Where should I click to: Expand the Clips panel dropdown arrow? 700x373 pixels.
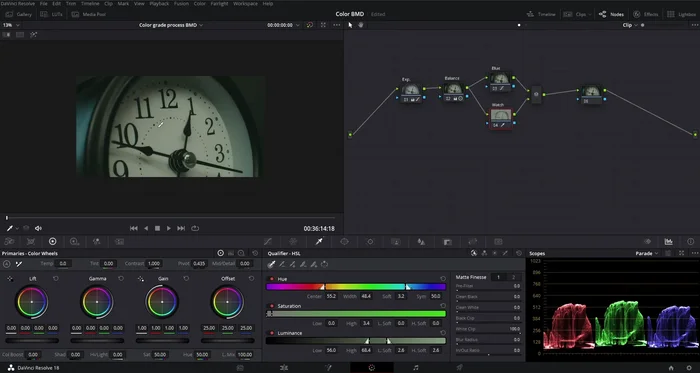click(590, 14)
